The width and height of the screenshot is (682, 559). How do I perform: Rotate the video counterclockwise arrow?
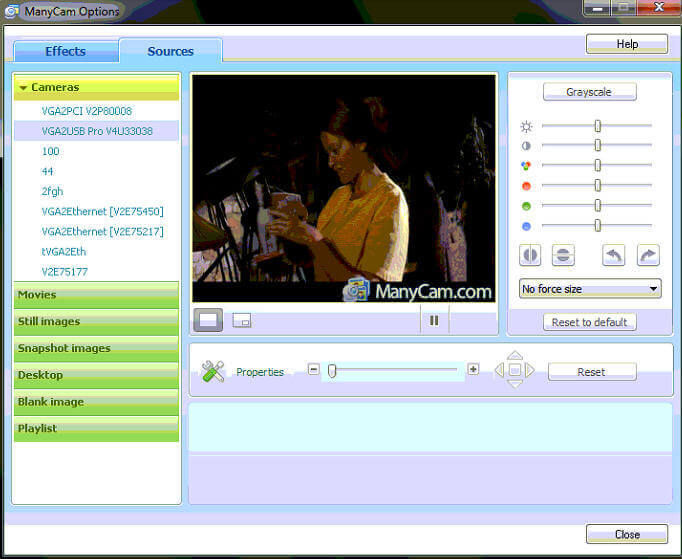(x=613, y=255)
